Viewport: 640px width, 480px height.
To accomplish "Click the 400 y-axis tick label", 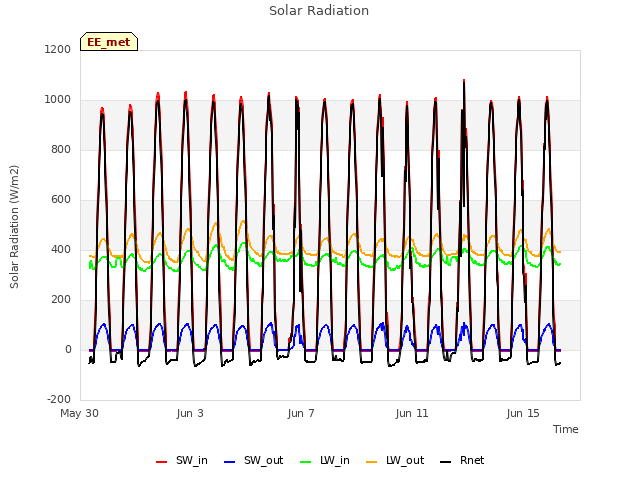I will click(x=61, y=249).
